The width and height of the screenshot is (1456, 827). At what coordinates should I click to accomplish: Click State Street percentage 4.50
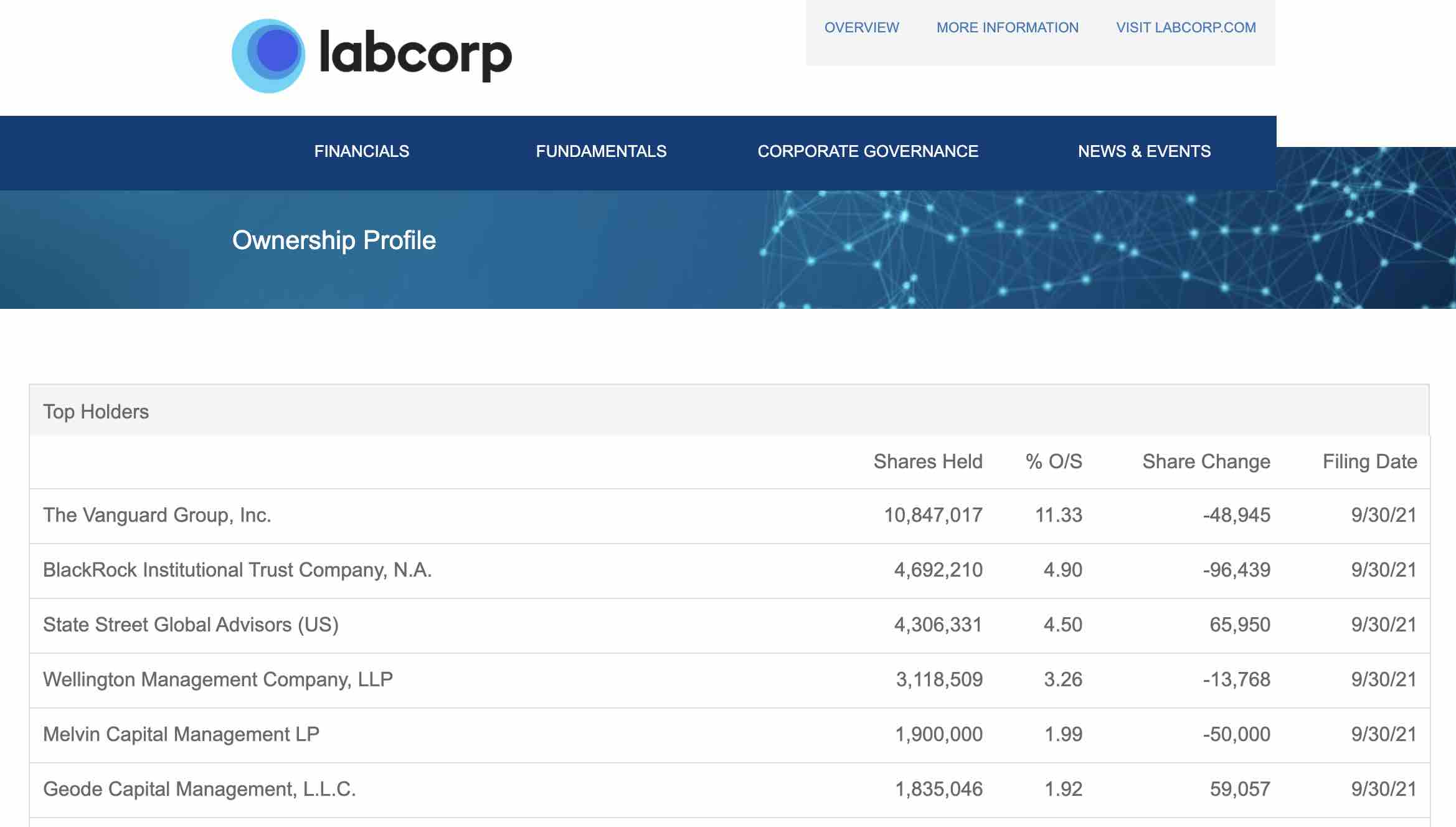click(1063, 625)
